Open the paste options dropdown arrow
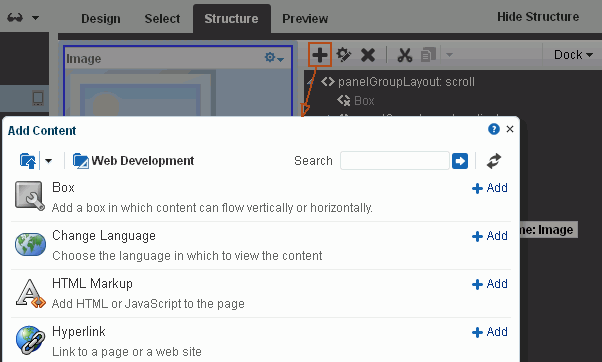This screenshot has width=602, height=362. [449, 55]
